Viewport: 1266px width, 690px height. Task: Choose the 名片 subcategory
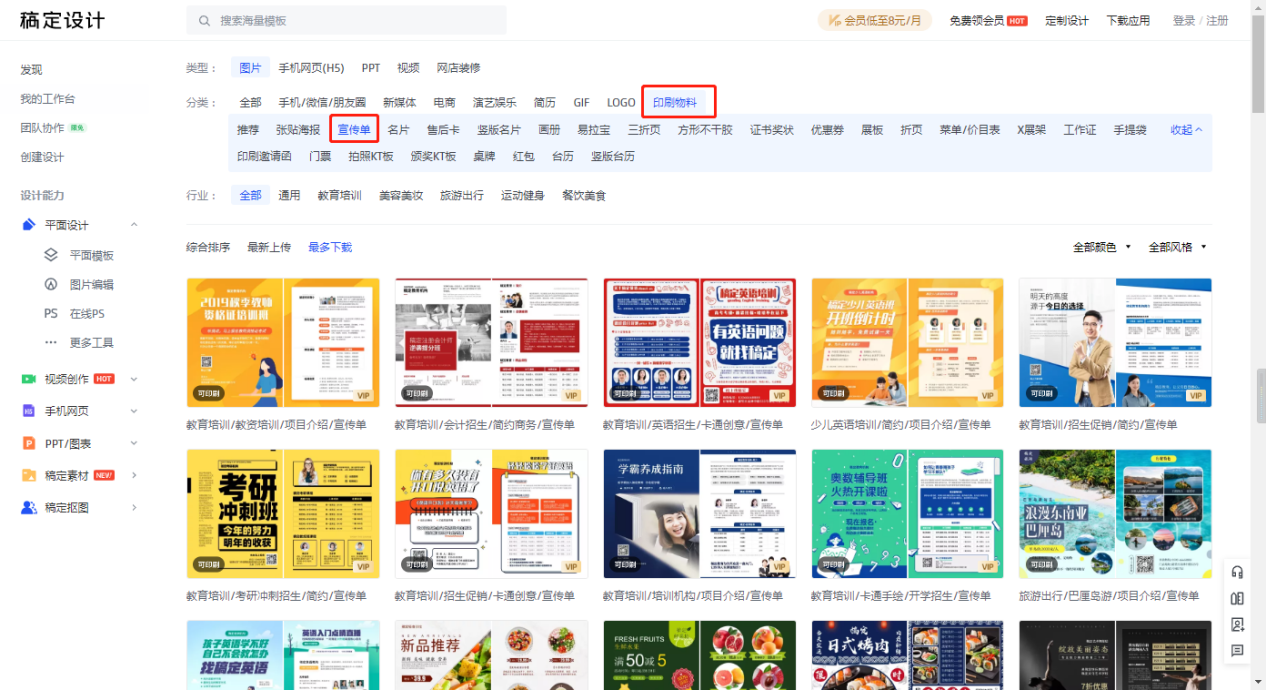point(398,130)
